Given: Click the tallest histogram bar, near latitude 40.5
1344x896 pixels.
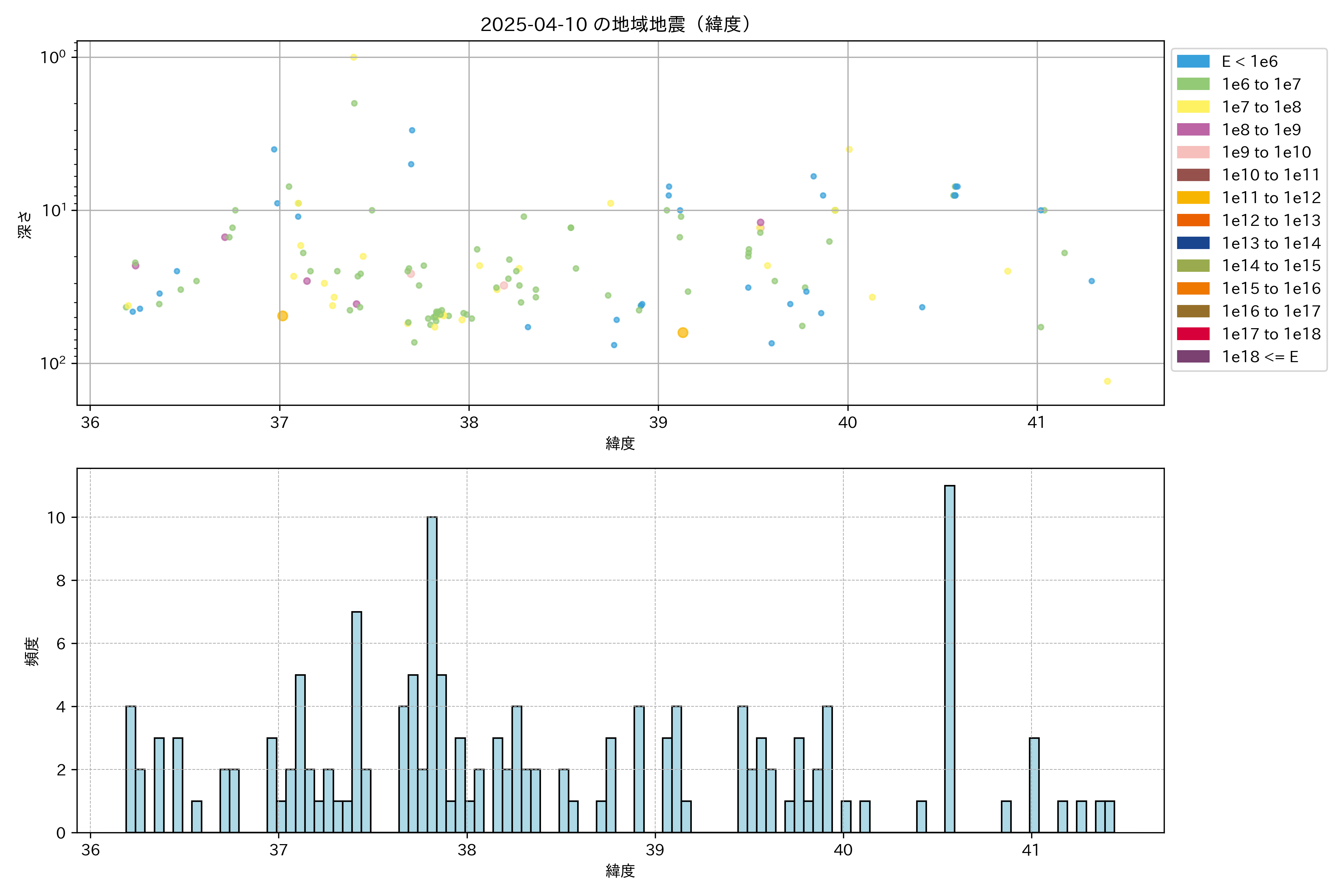Looking at the screenshot, I should [x=949, y=657].
